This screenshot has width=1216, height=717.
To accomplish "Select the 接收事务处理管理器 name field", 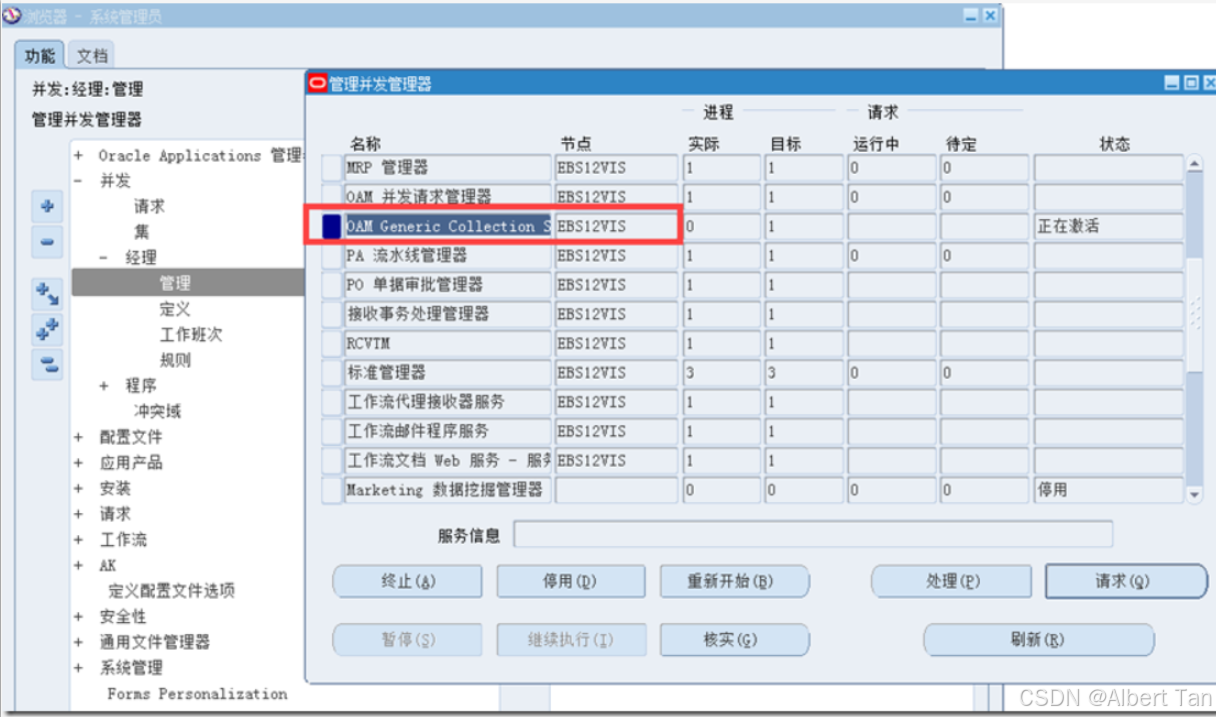I will [447, 314].
